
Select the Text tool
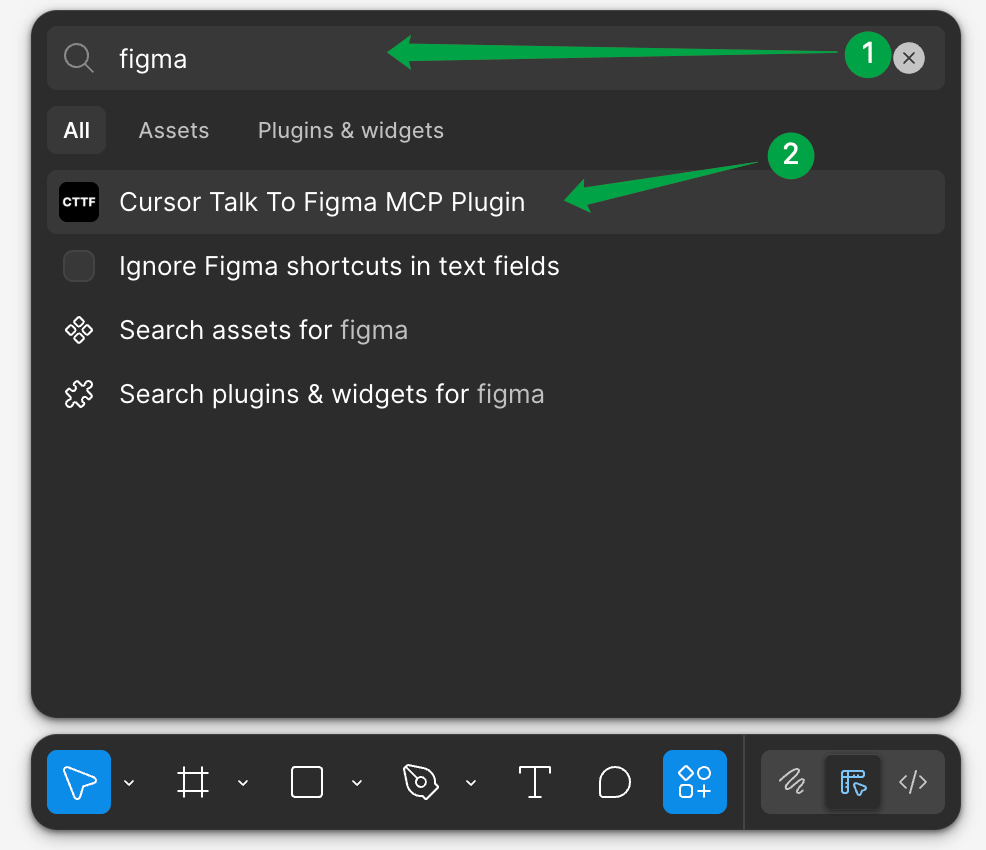(535, 782)
